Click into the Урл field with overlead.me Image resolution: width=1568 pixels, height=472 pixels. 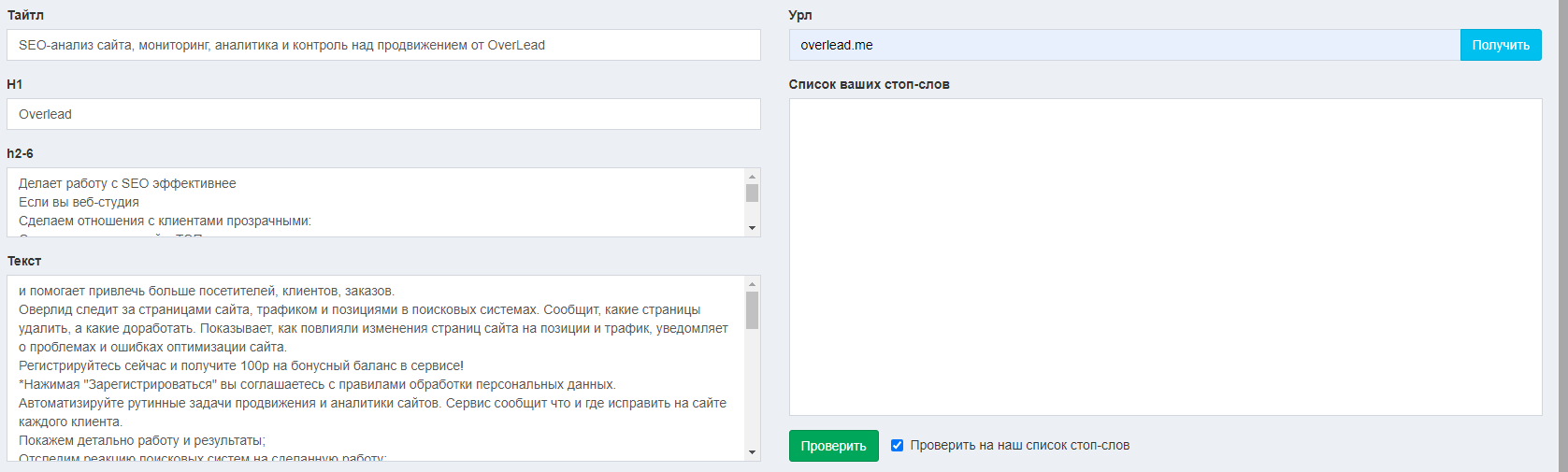tap(1124, 45)
